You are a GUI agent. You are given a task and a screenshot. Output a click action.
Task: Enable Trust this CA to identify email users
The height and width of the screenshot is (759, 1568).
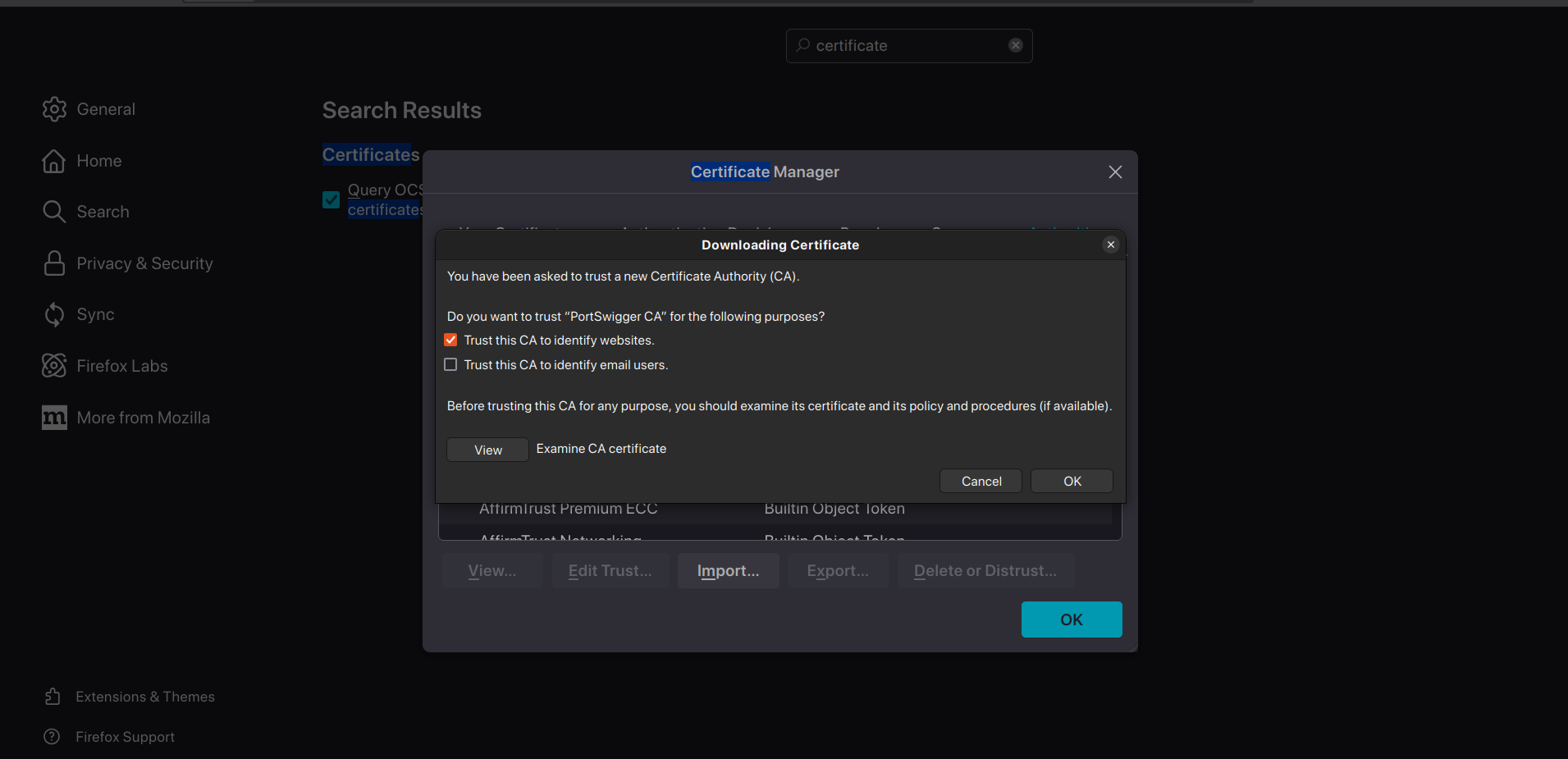[x=450, y=364]
